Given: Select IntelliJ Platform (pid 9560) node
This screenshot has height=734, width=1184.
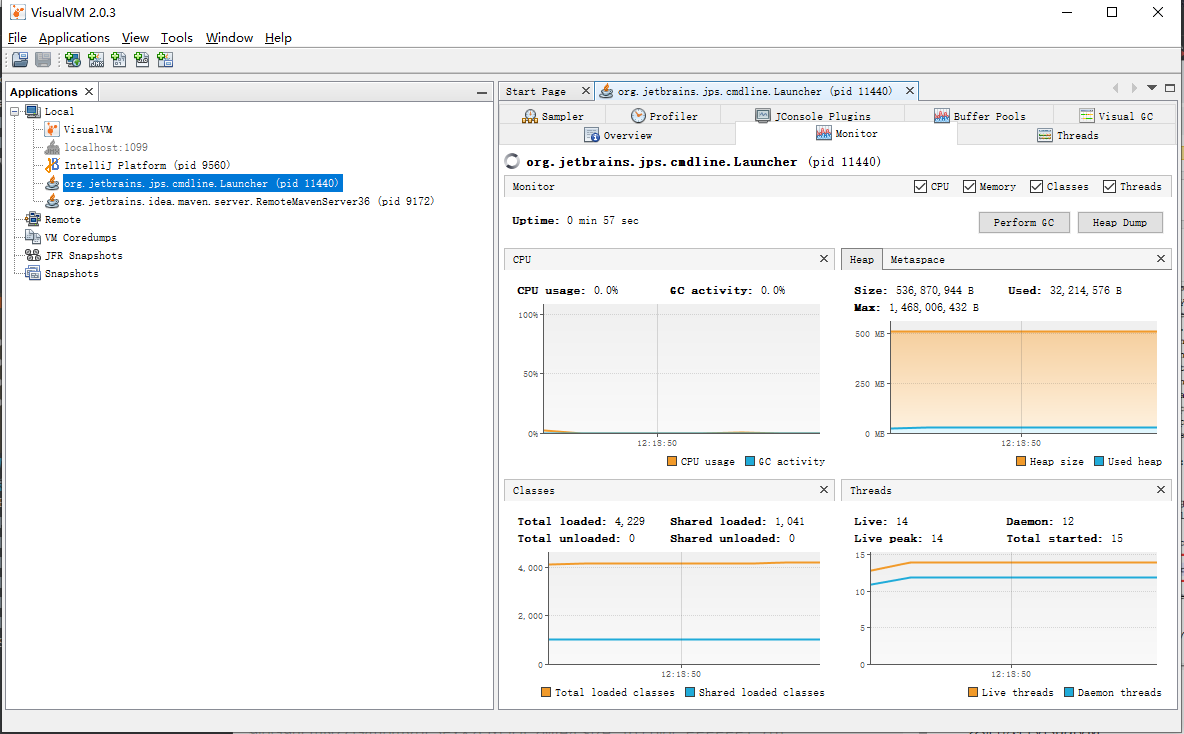Looking at the screenshot, I should click(146, 165).
